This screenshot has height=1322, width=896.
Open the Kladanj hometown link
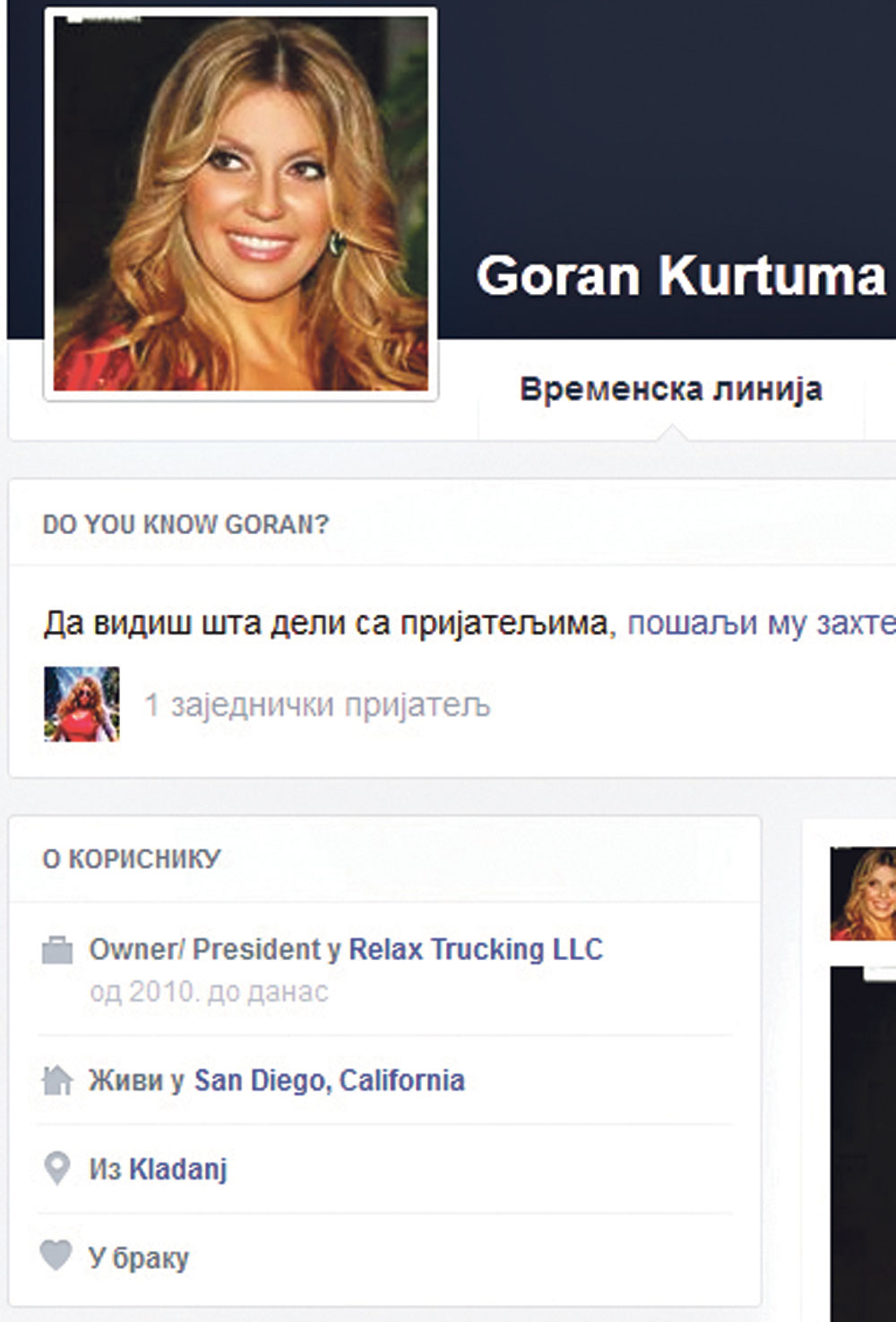tap(178, 1170)
